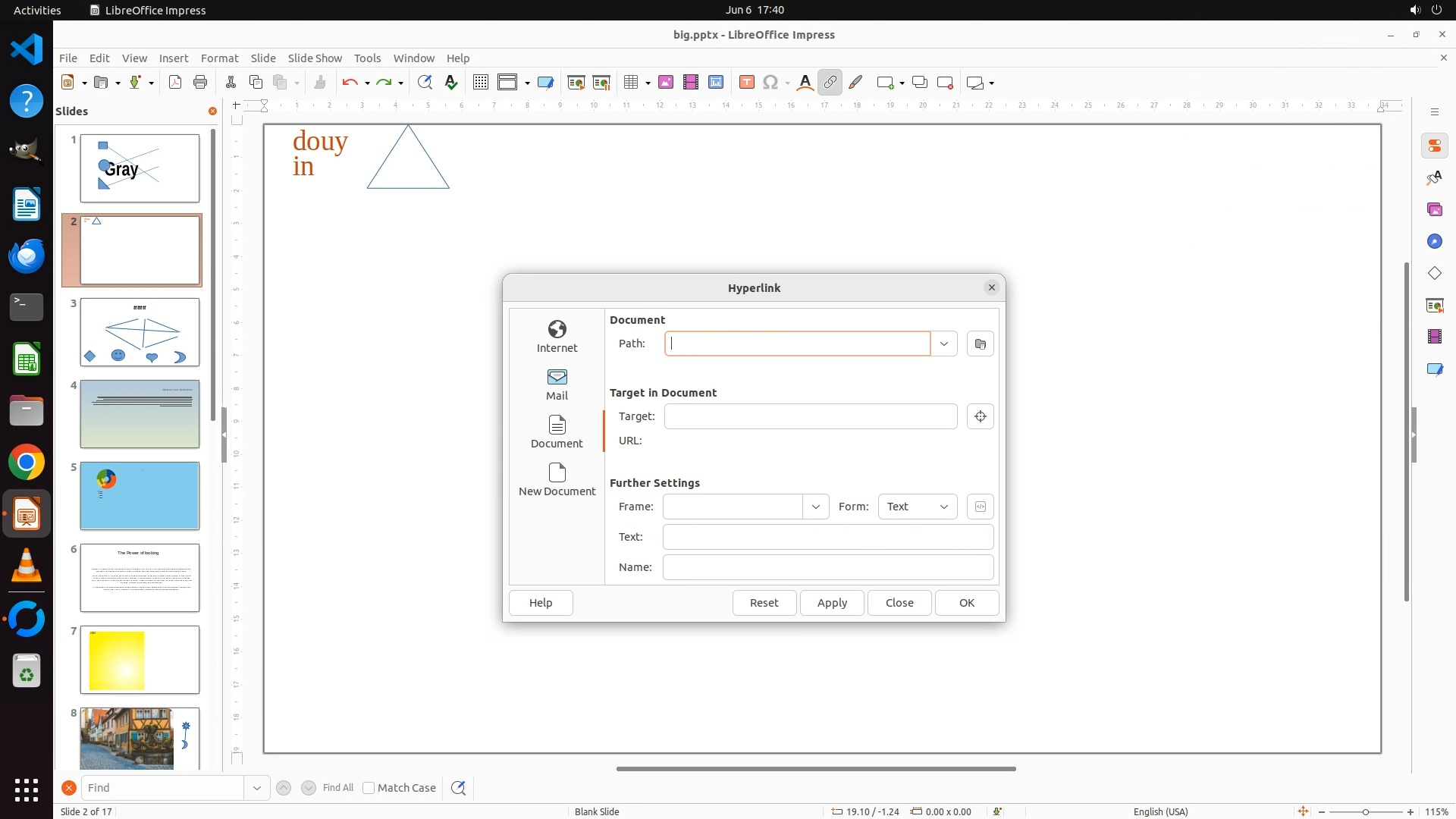Toggle the Insert Hyperlink toolbar button
The image size is (1456, 819).
pos(830,83)
